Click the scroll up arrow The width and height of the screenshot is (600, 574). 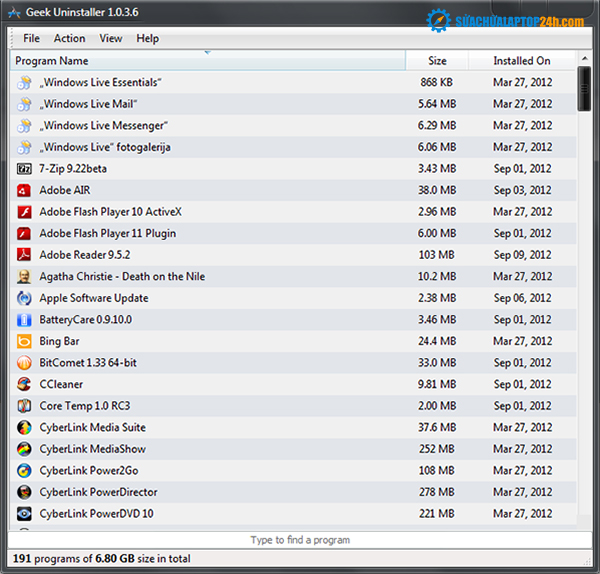click(x=584, y=59)
